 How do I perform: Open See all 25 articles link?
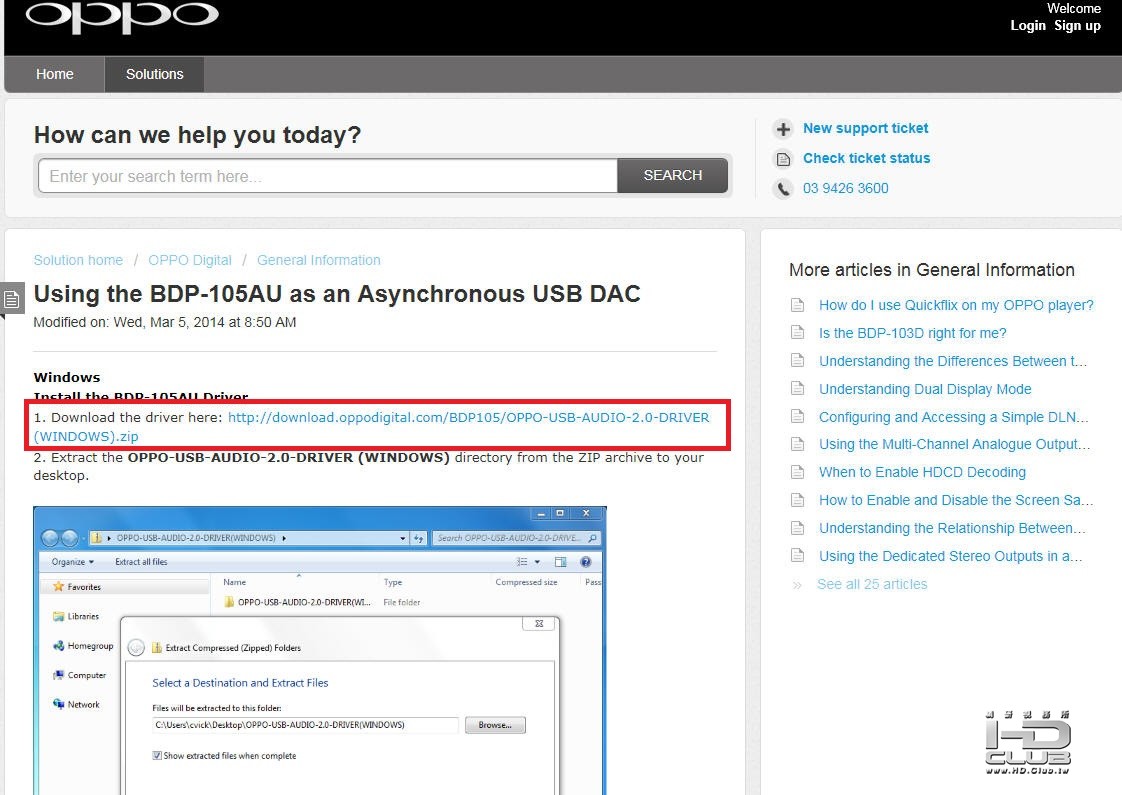click(872, 585)
